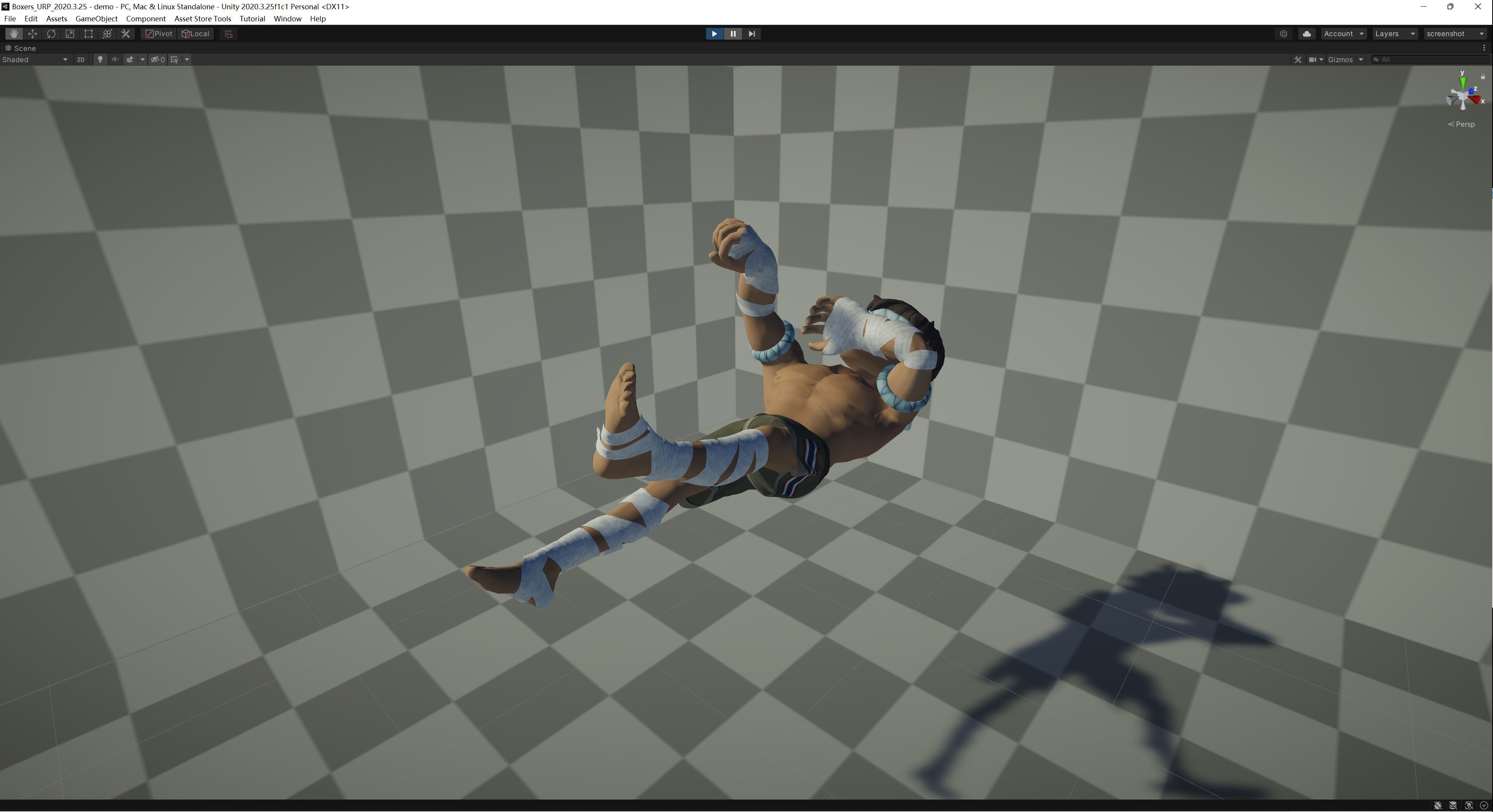Screen dimensions: 1493x812
Task: Toggle Local/Global handle rotation
Action: point(196,34)
